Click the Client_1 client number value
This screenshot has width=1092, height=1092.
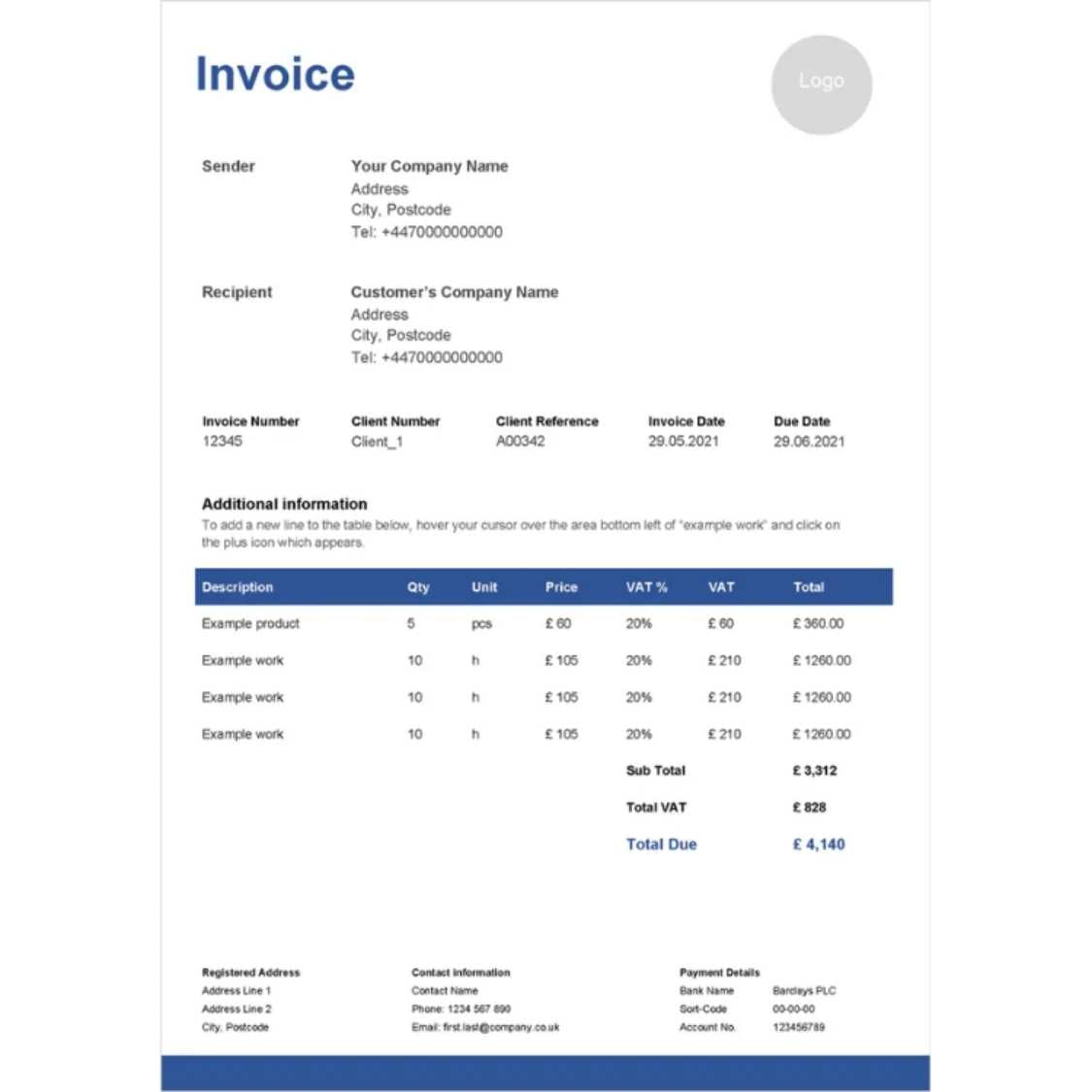(377, 442)
